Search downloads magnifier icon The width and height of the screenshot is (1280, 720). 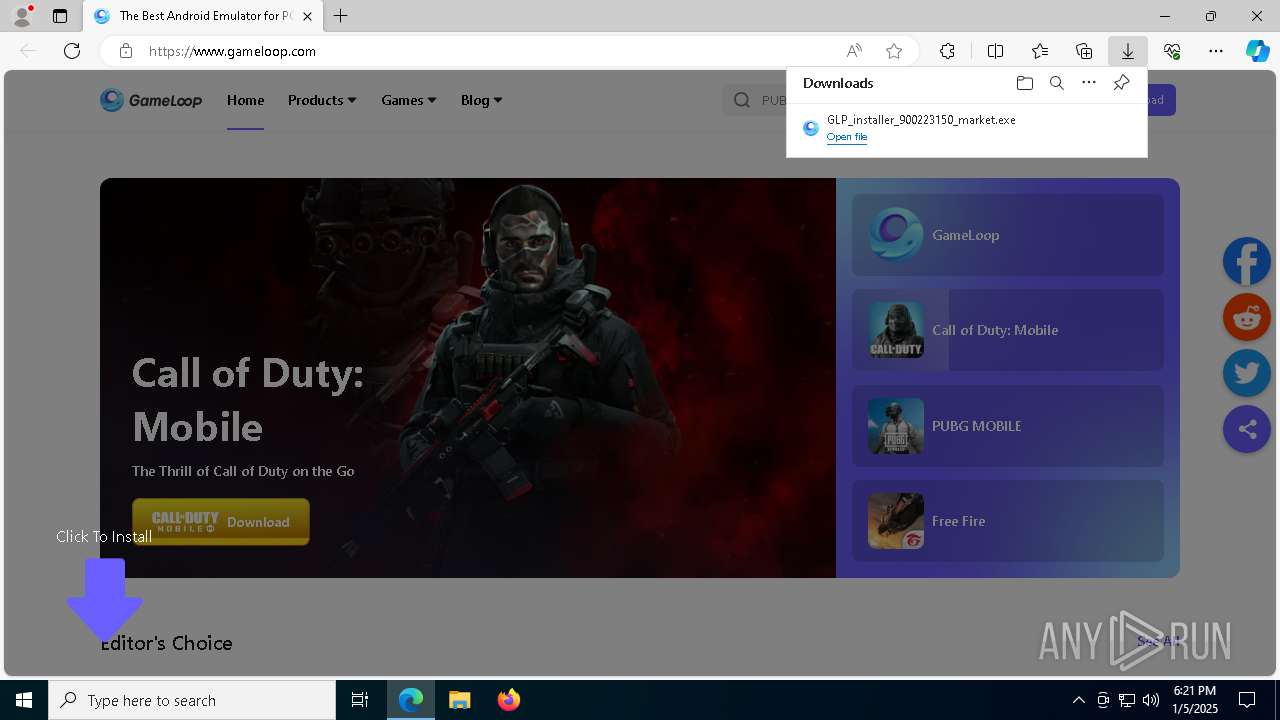coord(1057,83)
